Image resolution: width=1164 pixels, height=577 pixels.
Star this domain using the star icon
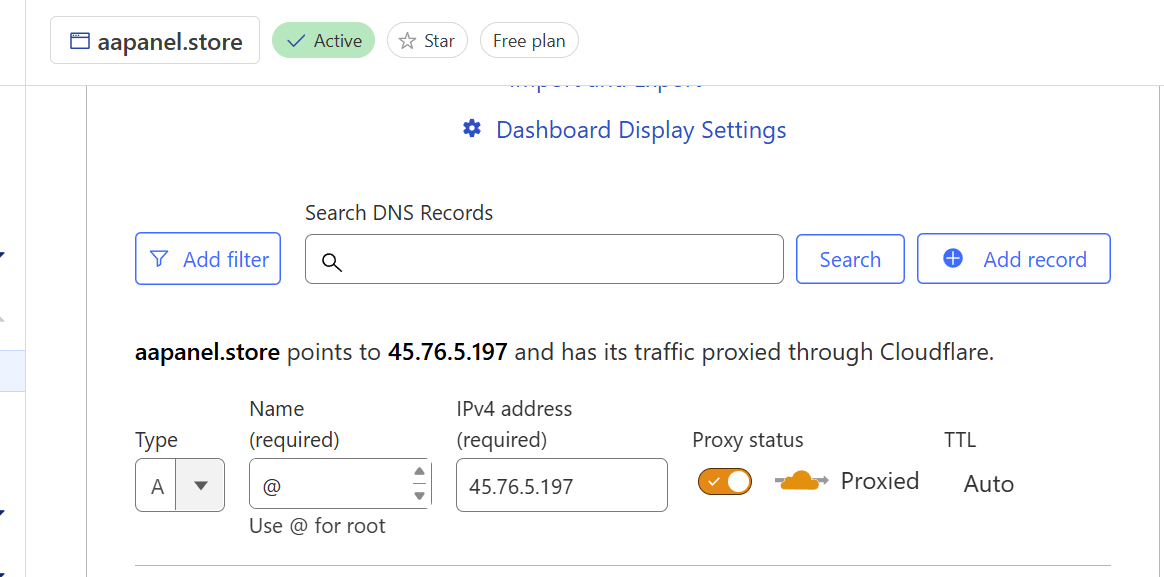pos(407,41)
